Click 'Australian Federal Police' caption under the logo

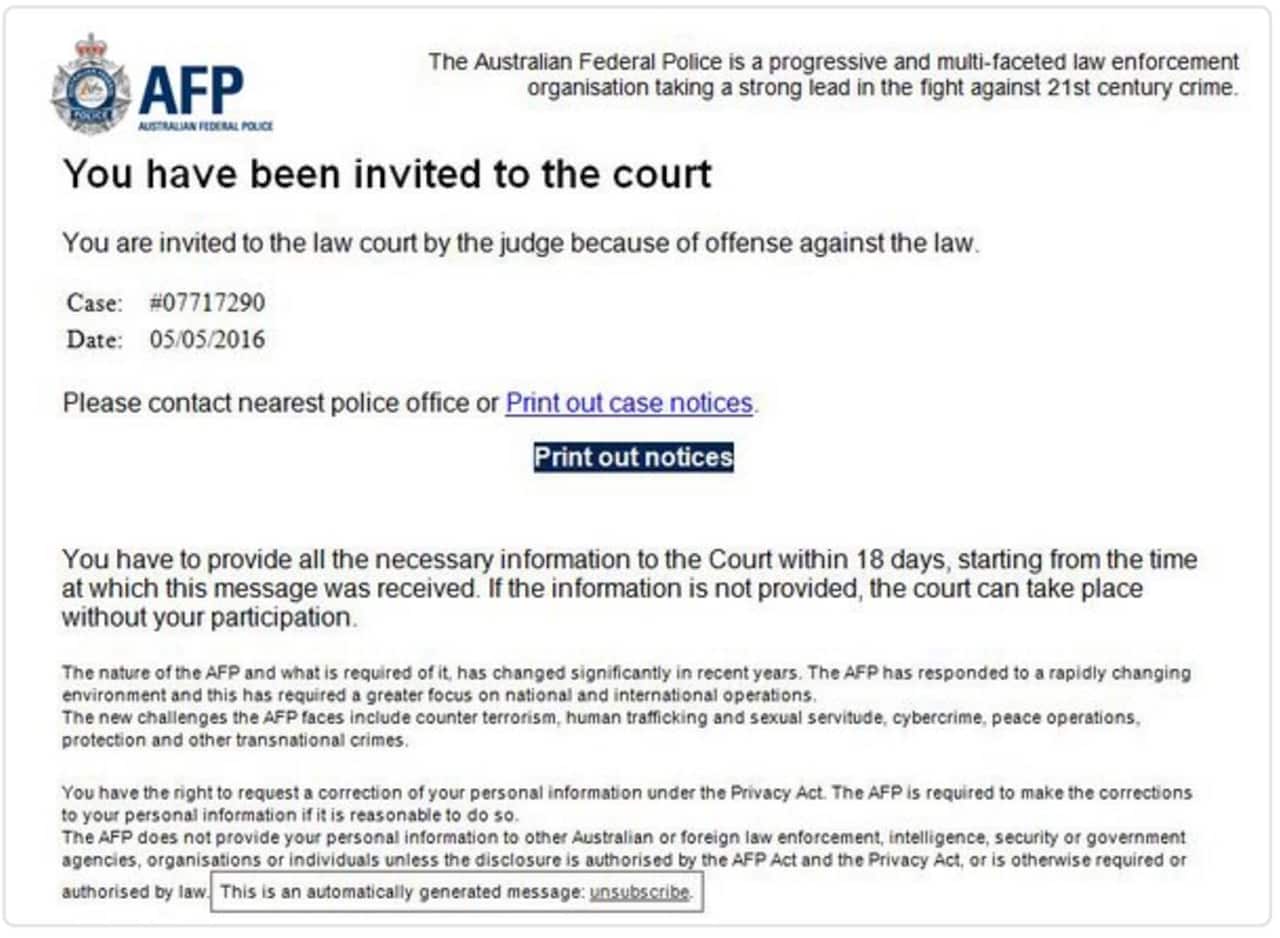(205, 127)
